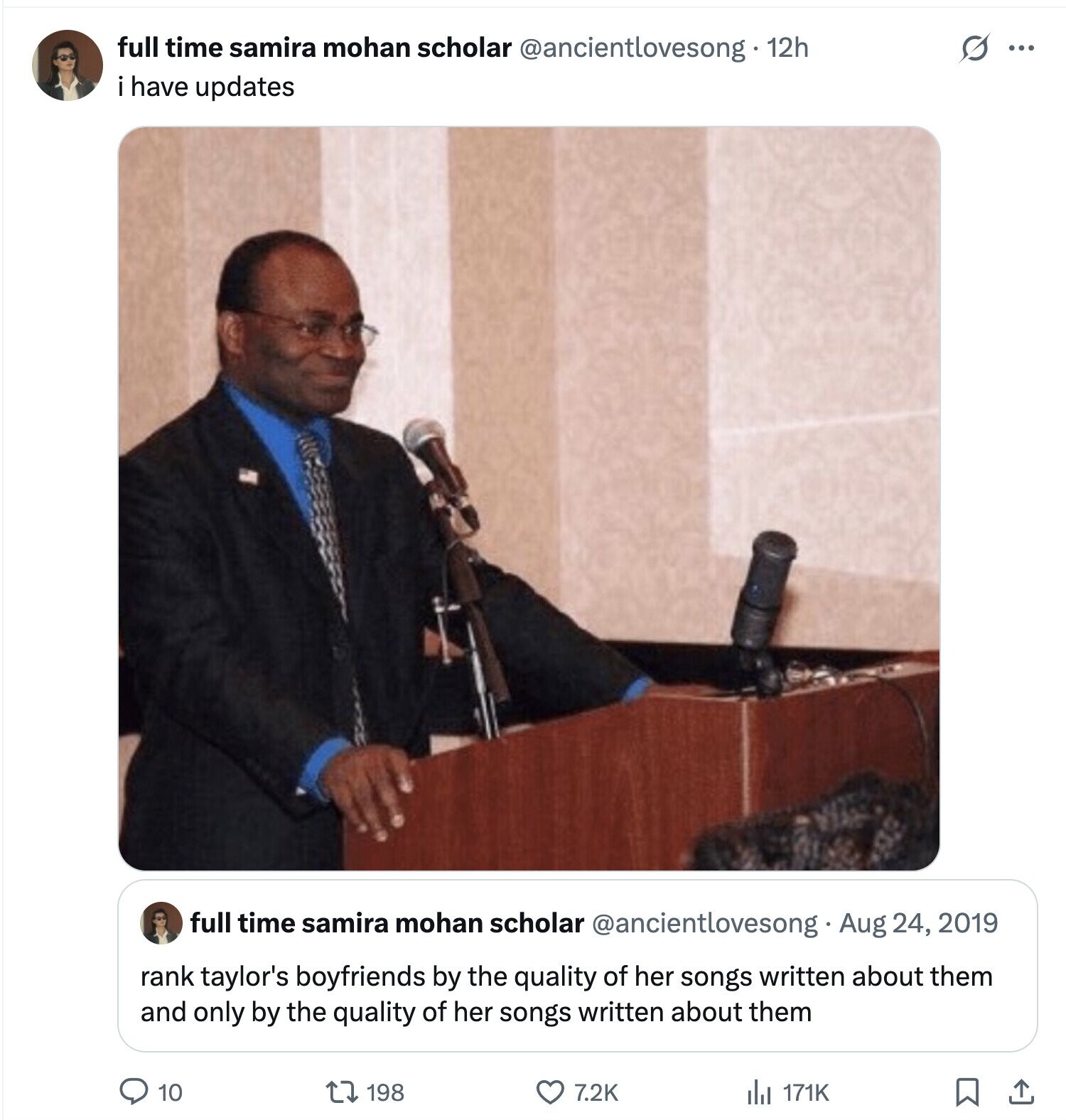Open display name 'full time samira mohan scholar'
This screenshot has height=1120, width=1066.
pyautogui.click(x=314, y=48)
